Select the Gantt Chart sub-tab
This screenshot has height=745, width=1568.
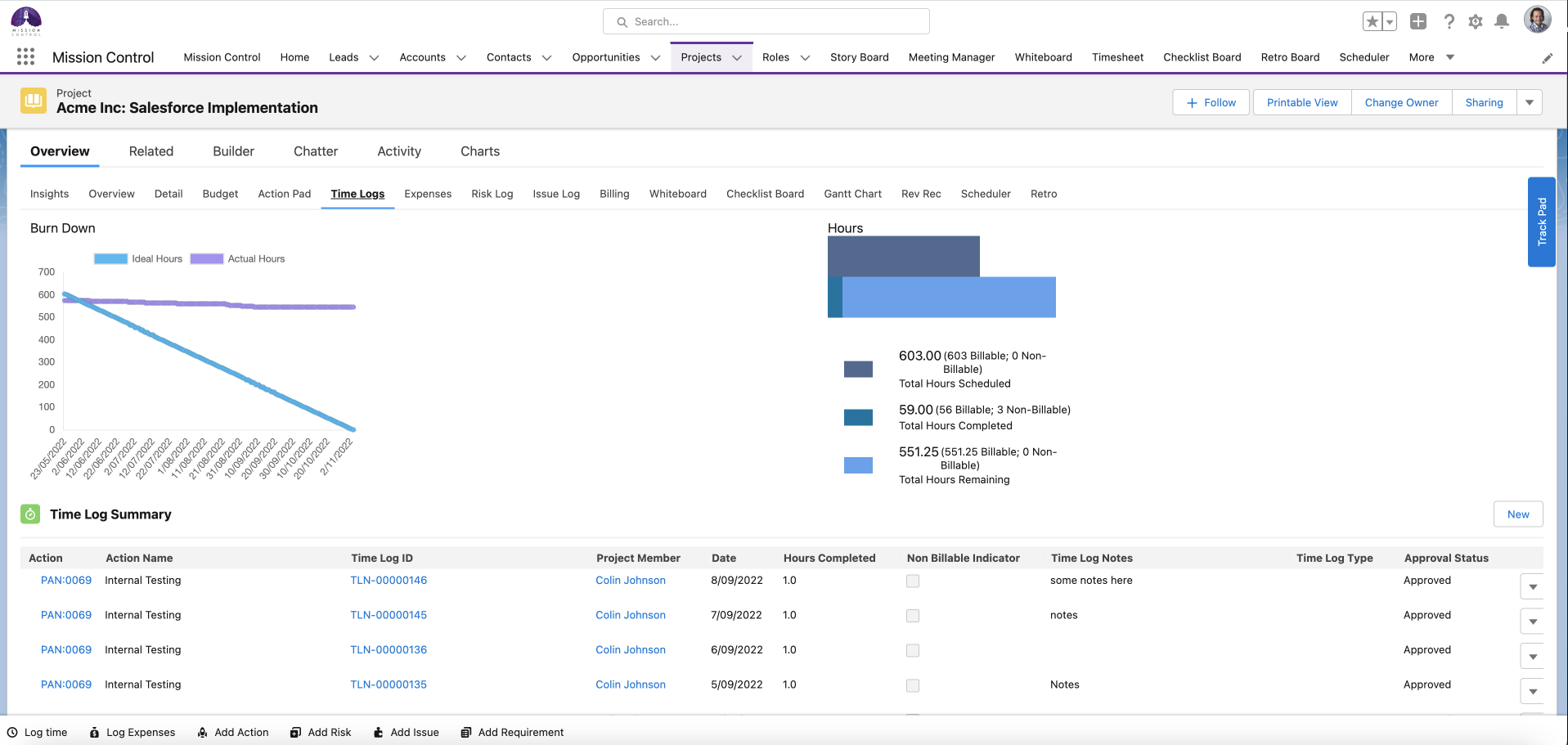tap(852, 194)
